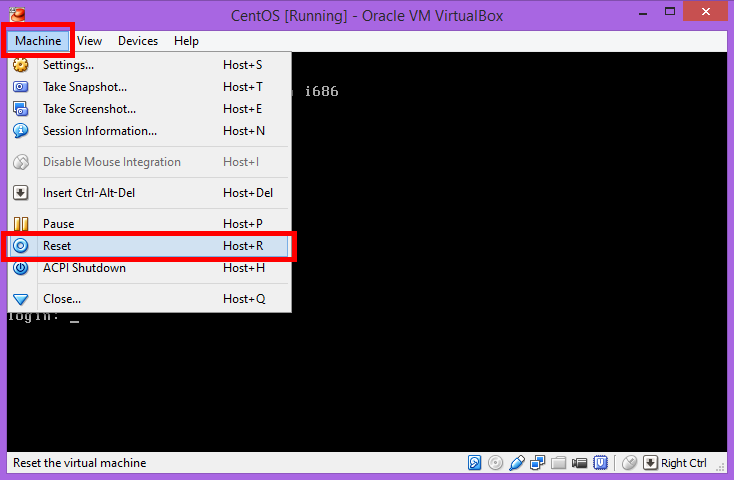Open the View menu
734x480 pixels.
pos(89,41)
